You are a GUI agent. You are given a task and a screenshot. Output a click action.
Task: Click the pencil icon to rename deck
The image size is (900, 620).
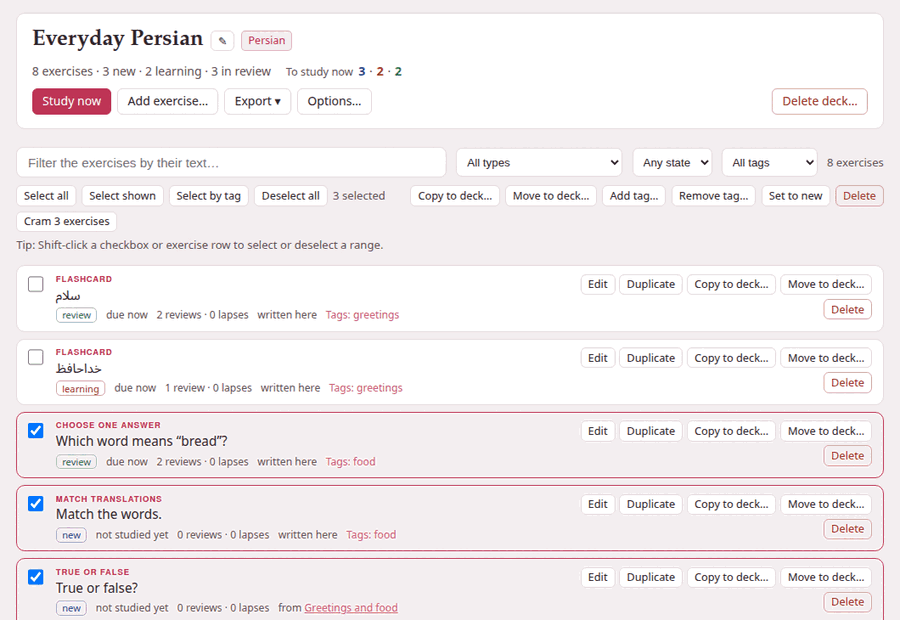222,41
